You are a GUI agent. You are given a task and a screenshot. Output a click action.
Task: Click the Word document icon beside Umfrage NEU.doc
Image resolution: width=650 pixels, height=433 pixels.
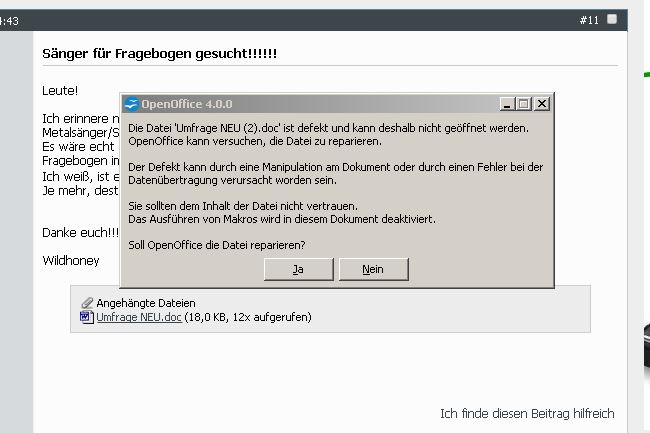tap(87, 317)
